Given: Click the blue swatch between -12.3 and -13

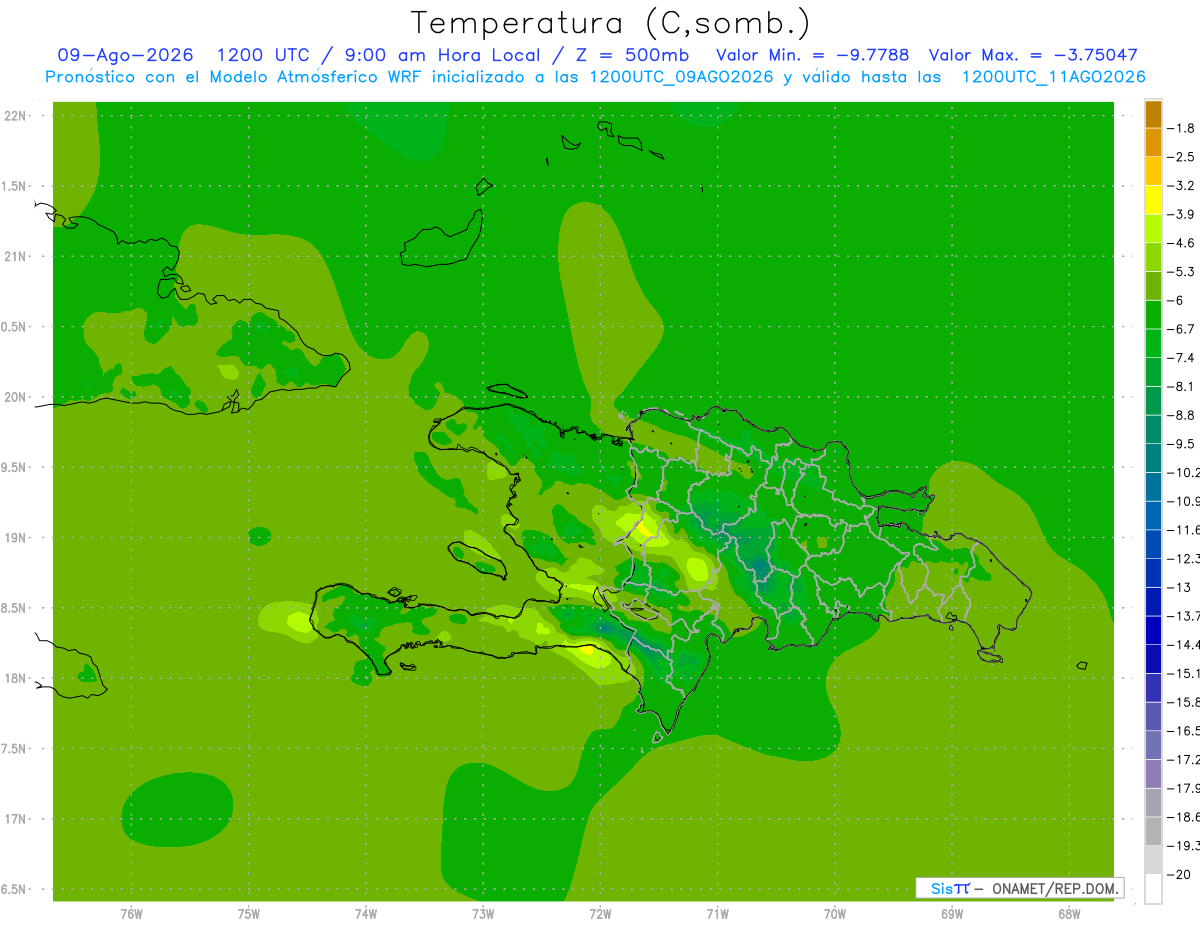Looking at the screenshot, I should (1153, 573).
